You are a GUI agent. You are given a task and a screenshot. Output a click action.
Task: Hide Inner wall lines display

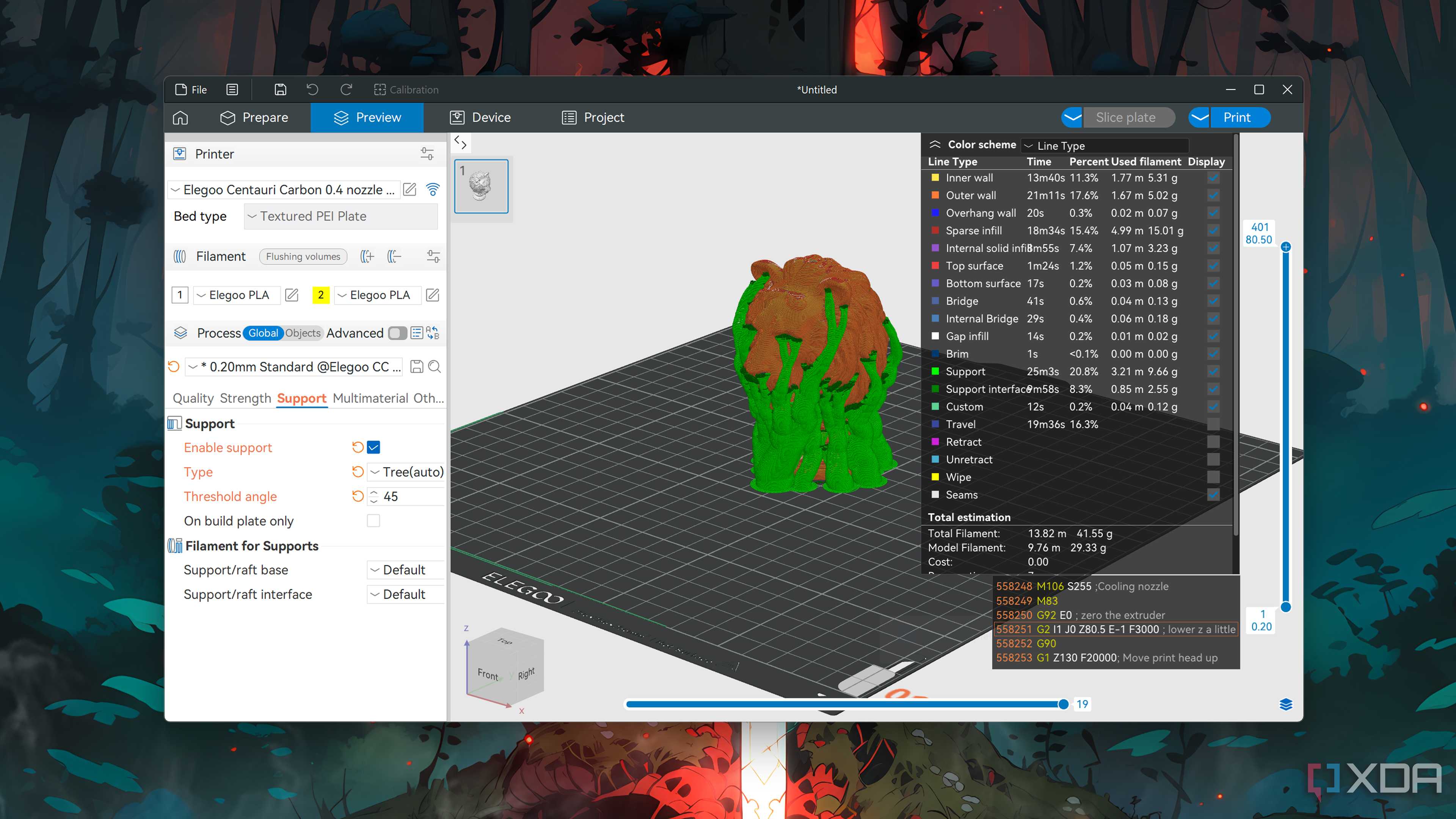pyautogui.click(x=1213, y=177)
